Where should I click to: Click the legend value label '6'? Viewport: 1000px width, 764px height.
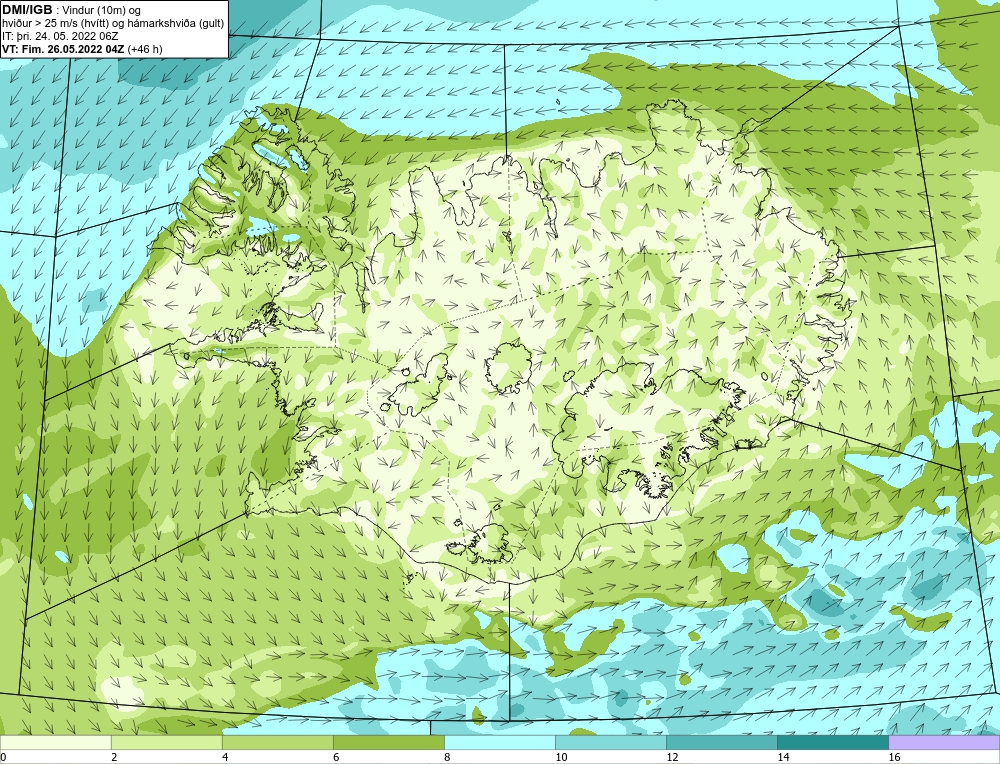click(x=336, y=757)
